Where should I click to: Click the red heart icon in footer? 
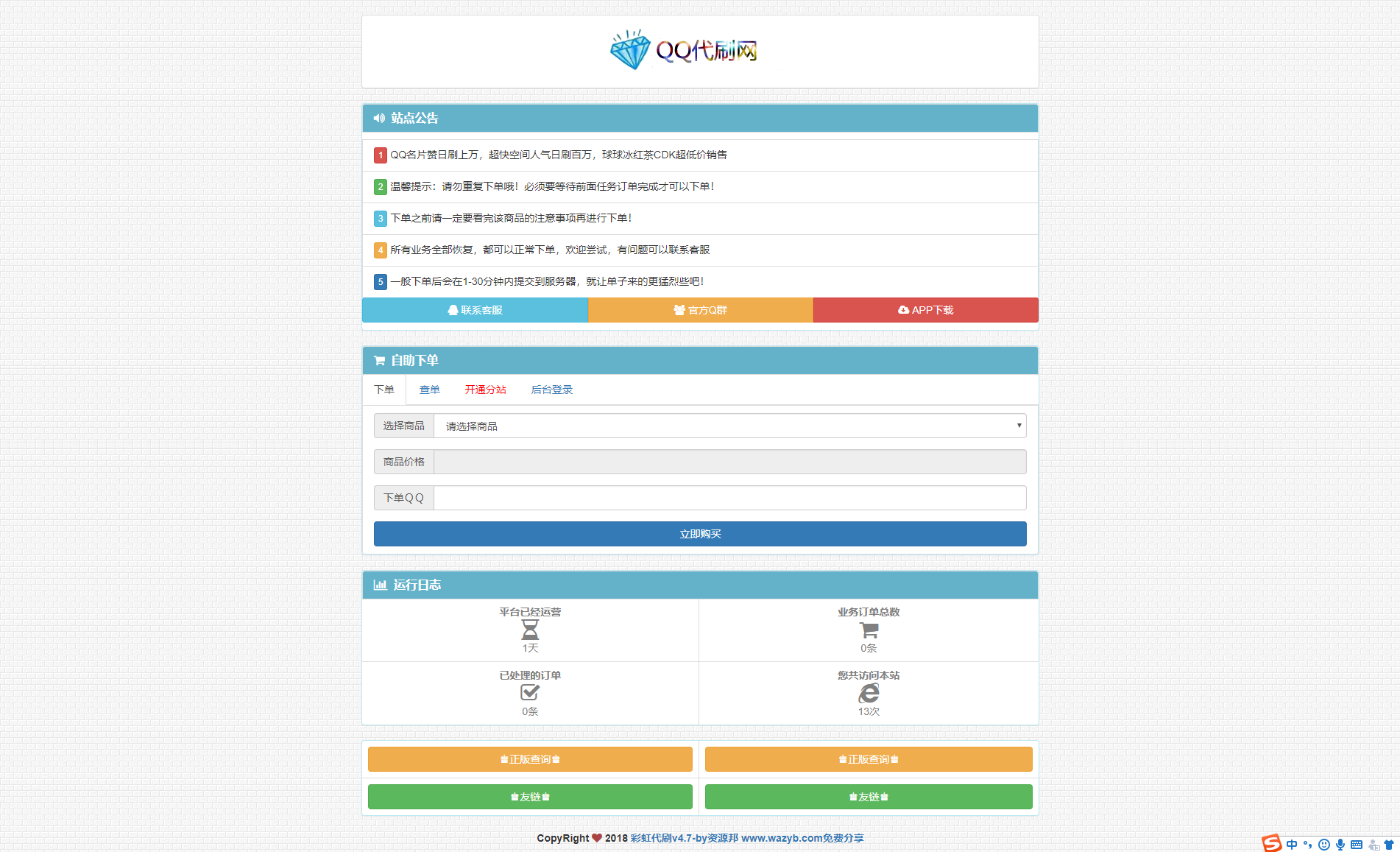point(597,838)
